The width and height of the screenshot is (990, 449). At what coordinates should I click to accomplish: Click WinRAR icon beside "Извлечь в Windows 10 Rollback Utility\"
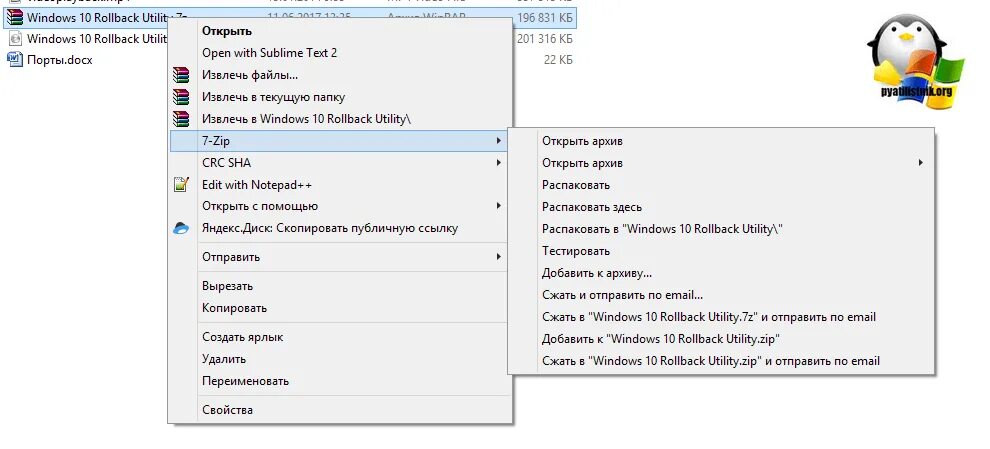tap(181, 119)
